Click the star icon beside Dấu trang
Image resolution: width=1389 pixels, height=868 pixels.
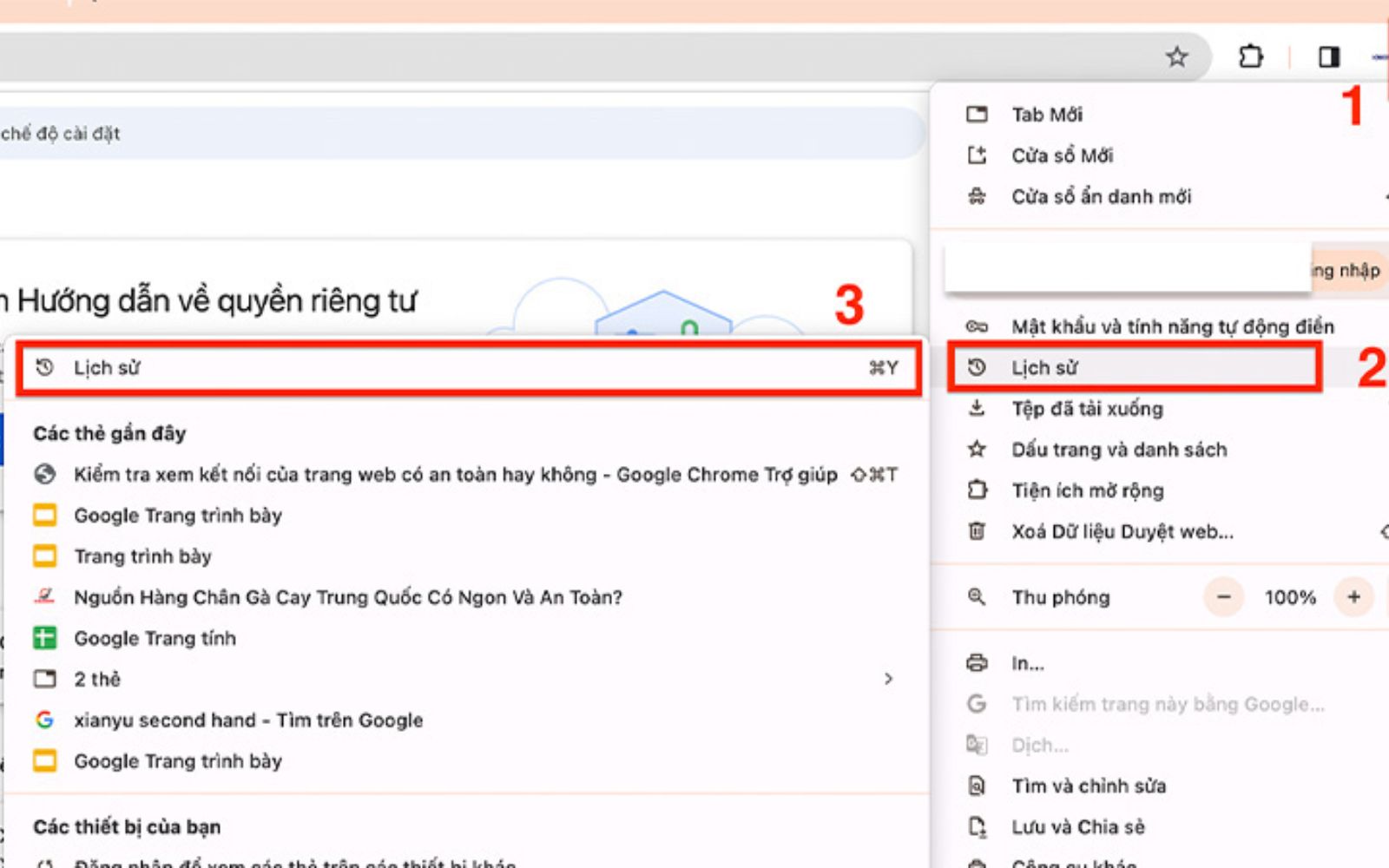coord(977,449)
